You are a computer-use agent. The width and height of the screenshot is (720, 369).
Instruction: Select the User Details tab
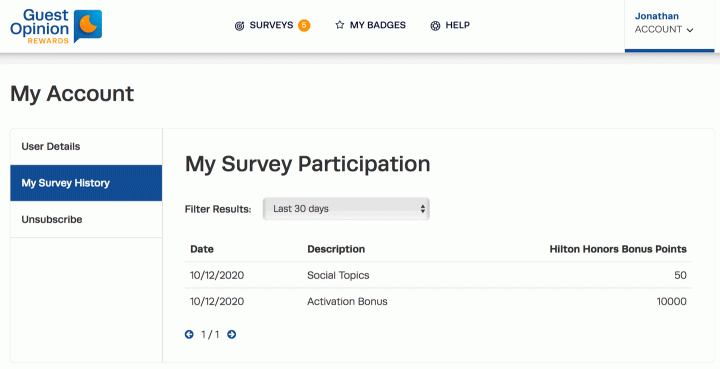[x=86, y=146]
